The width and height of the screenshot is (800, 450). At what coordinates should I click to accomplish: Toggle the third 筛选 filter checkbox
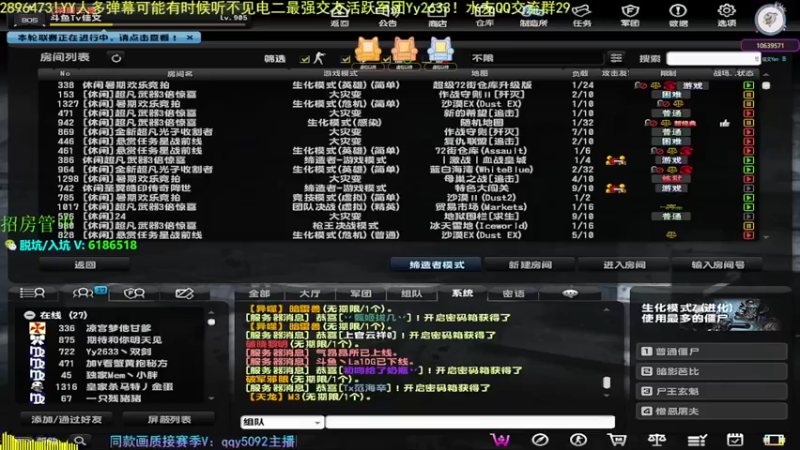click(x=386, y=59)
